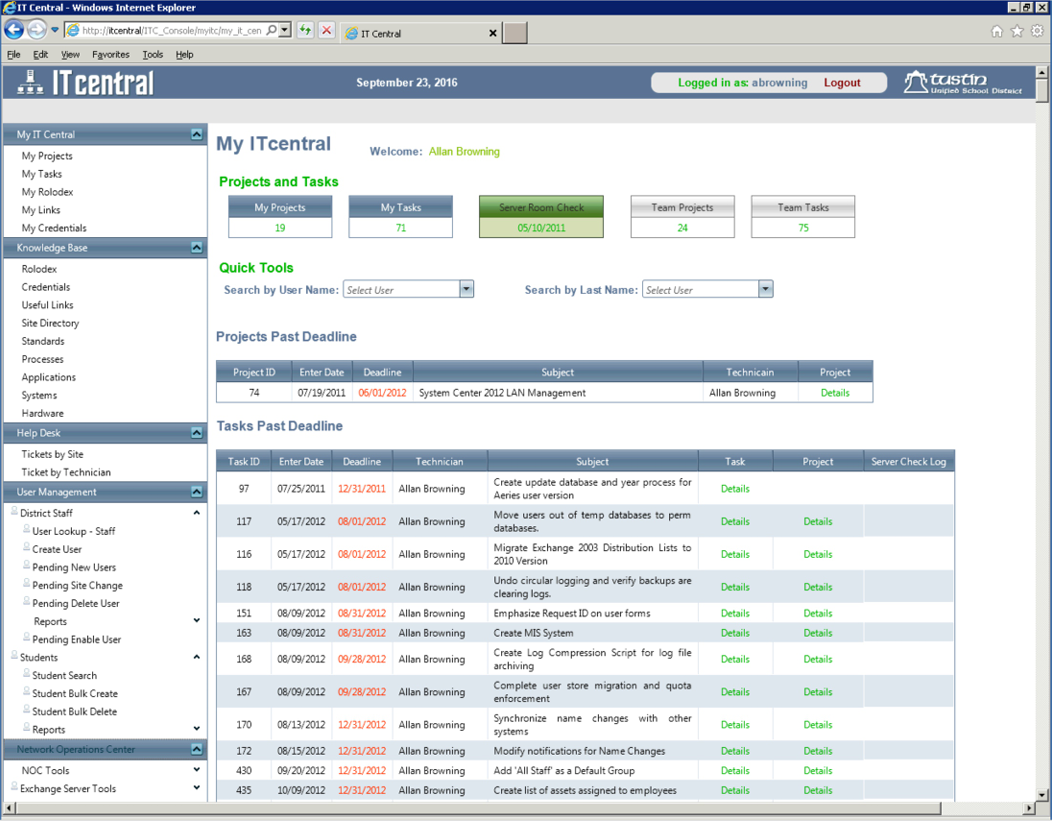Open recent addresses dropdown in address bar

(x=285, y=30)
